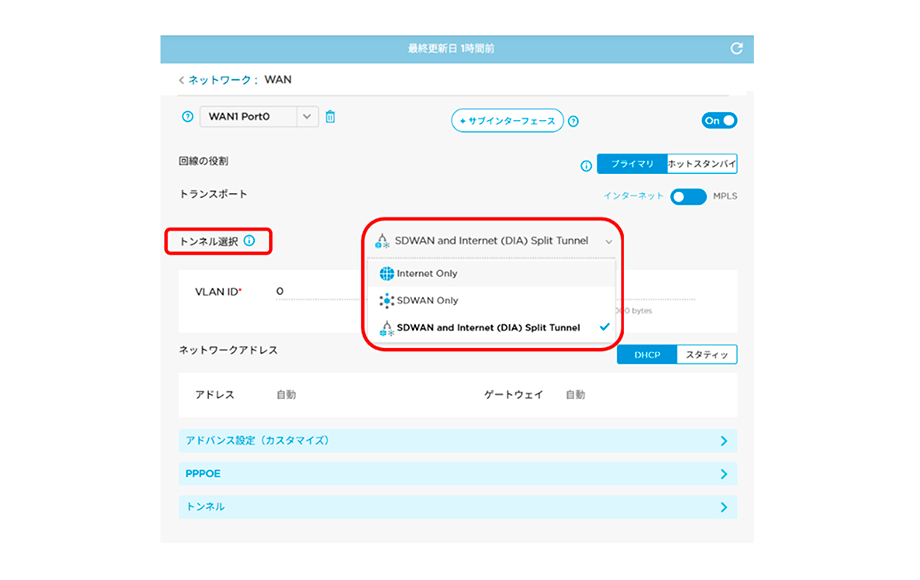Click the + サブインターフェース button
920x580 pixels.
[507, 121]
